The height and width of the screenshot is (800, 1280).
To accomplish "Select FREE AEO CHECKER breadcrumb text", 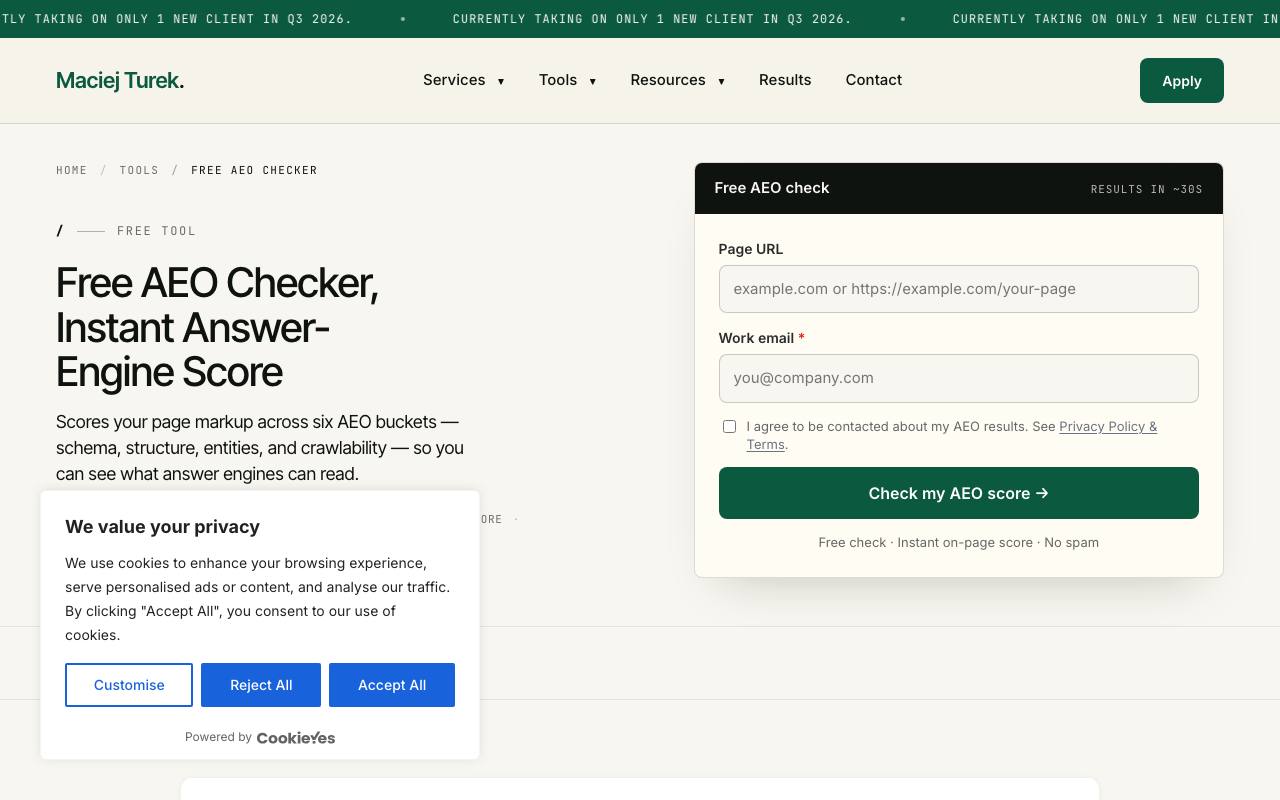I will [254, 170].
